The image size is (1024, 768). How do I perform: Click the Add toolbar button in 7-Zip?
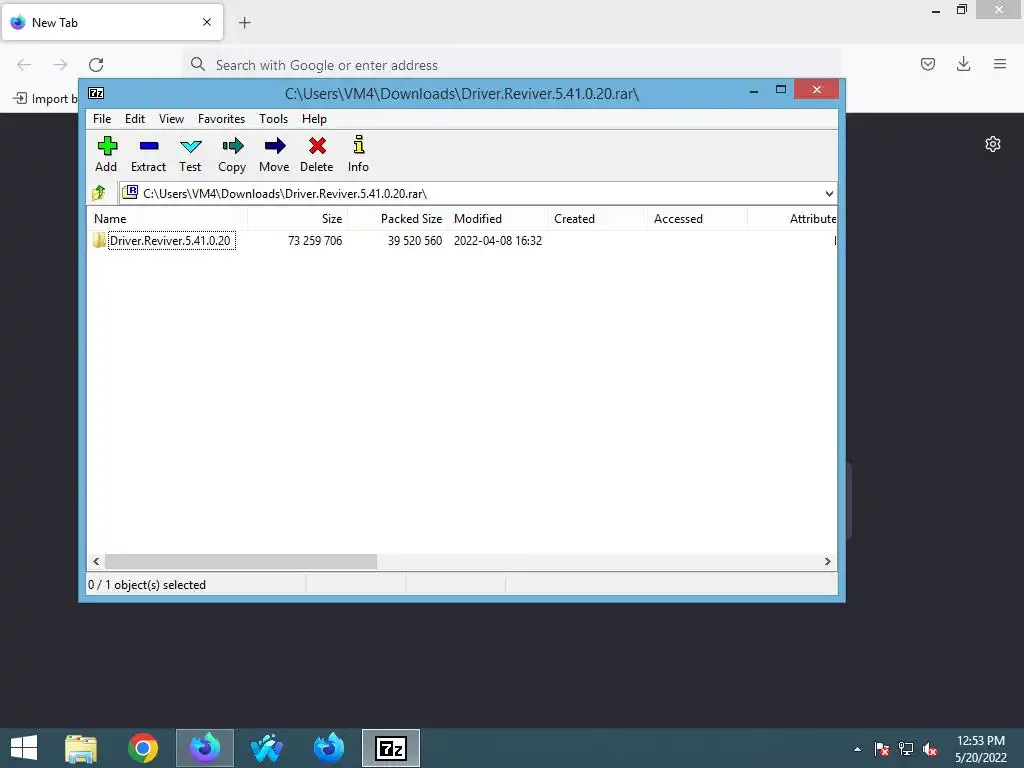click(106, 155)
